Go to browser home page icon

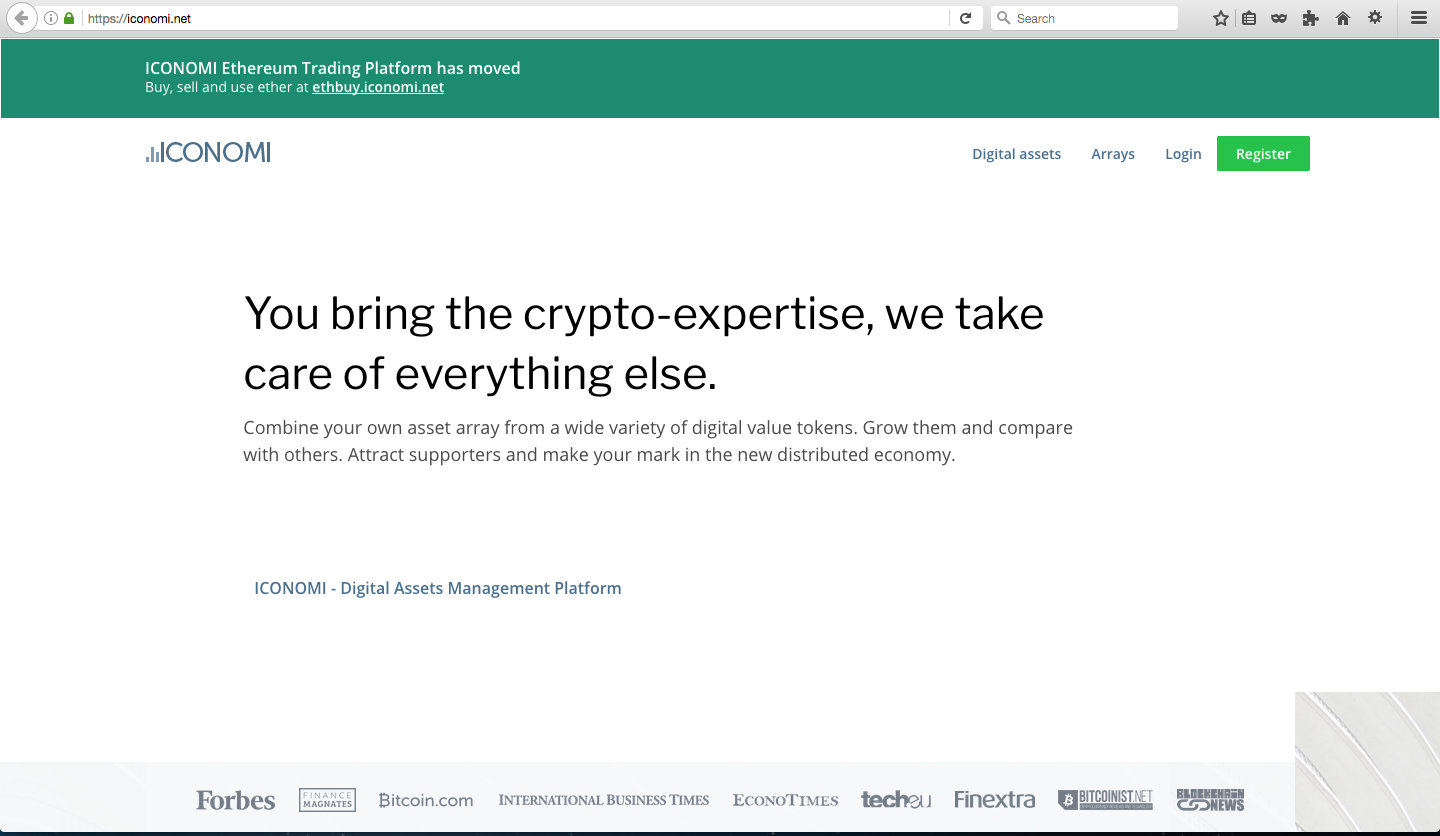(1343, 18)
